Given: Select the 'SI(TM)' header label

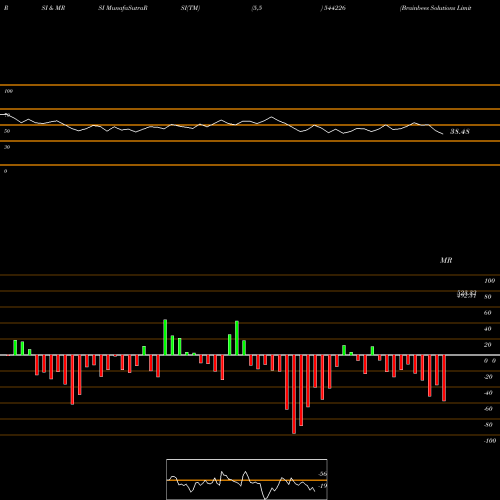Looking at the screenshot, I should click(x=190, y=8).
